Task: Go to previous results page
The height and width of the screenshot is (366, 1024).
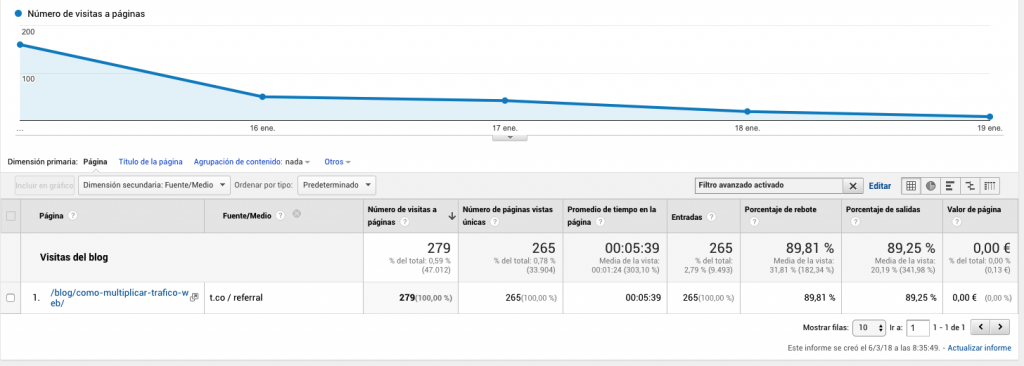Action: pos(981,326)
